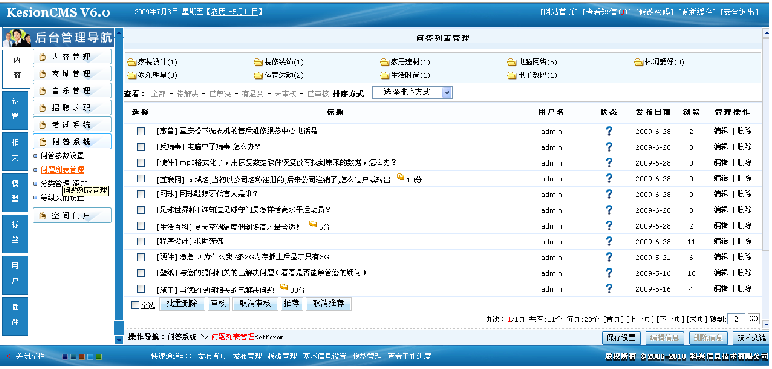Open 等级头衔设置 submenu item
The width and height of the screenshot is (772, 369).
point(62,198)
